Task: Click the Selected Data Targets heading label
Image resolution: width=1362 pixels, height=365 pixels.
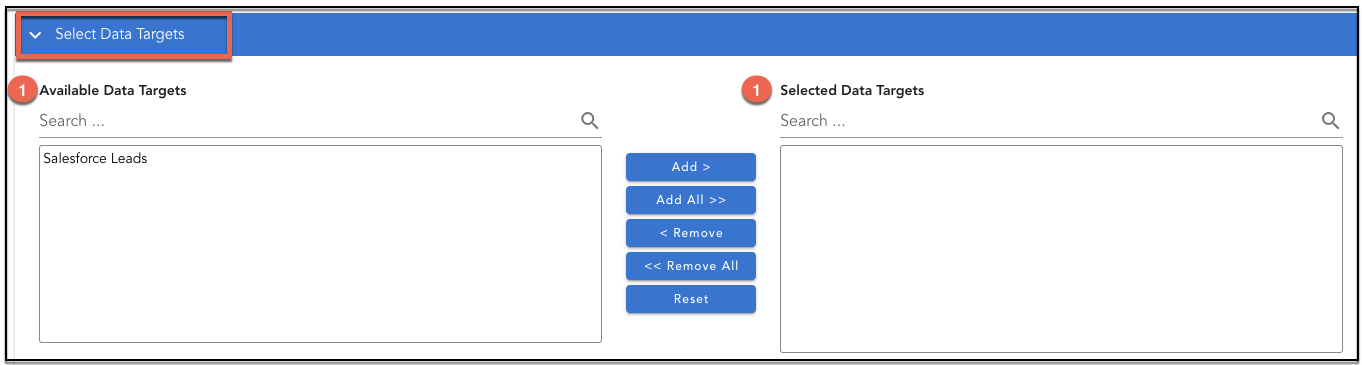Action: [852, 91]
